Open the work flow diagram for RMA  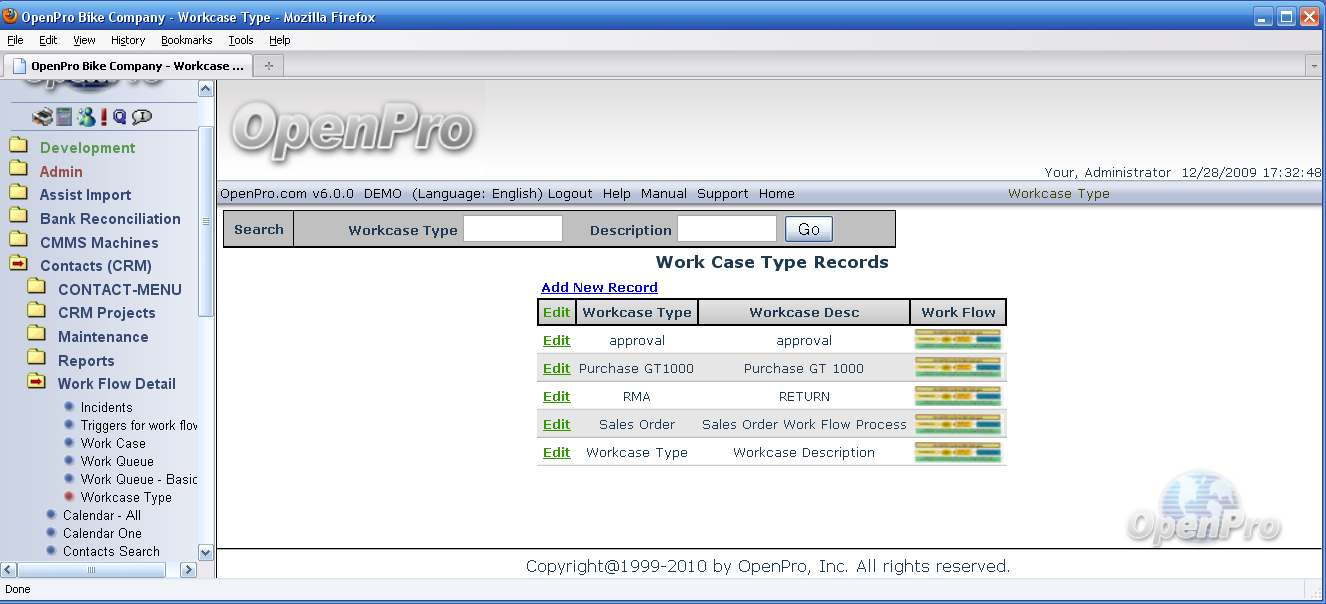(x=957, y=397)
